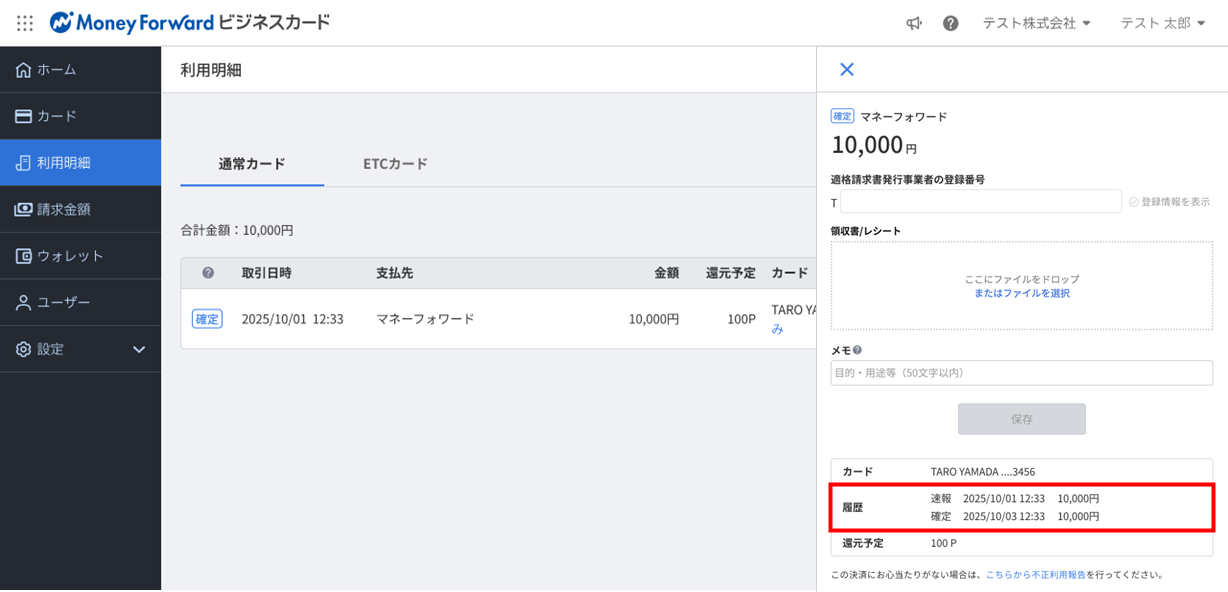The image size is (1228, 592).
Task: Open the テスト株式会社 company dropdown
Action: pos(1036,23)
